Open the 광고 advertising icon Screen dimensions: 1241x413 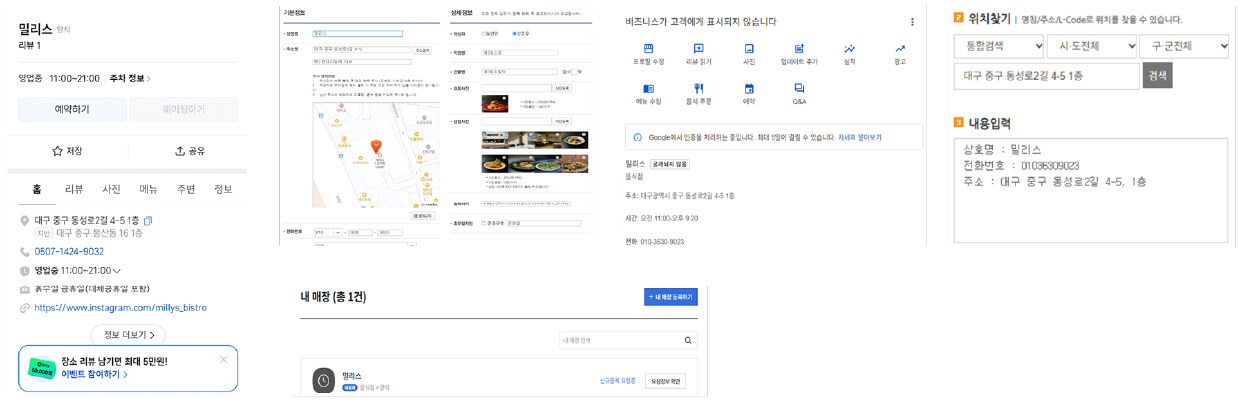[900, 48]
